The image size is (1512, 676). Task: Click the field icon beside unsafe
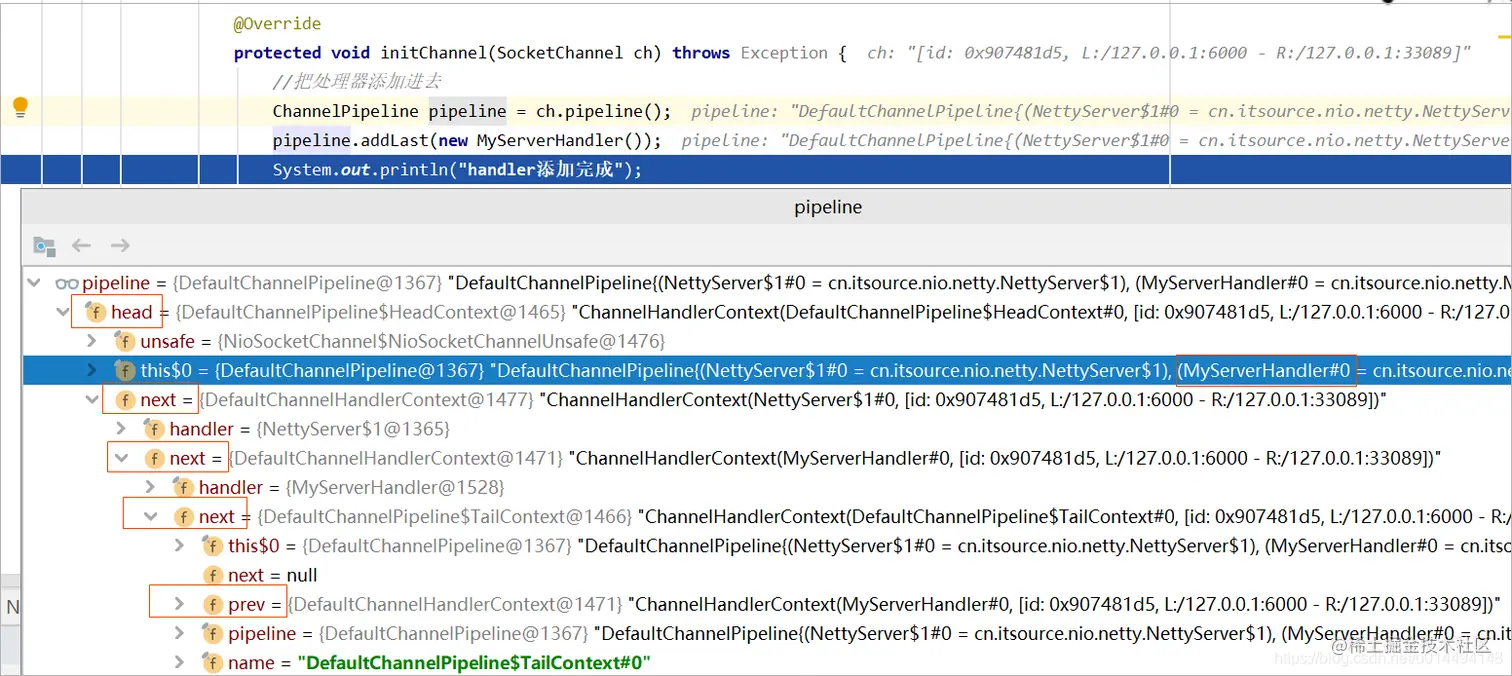(x=125, y=342)
